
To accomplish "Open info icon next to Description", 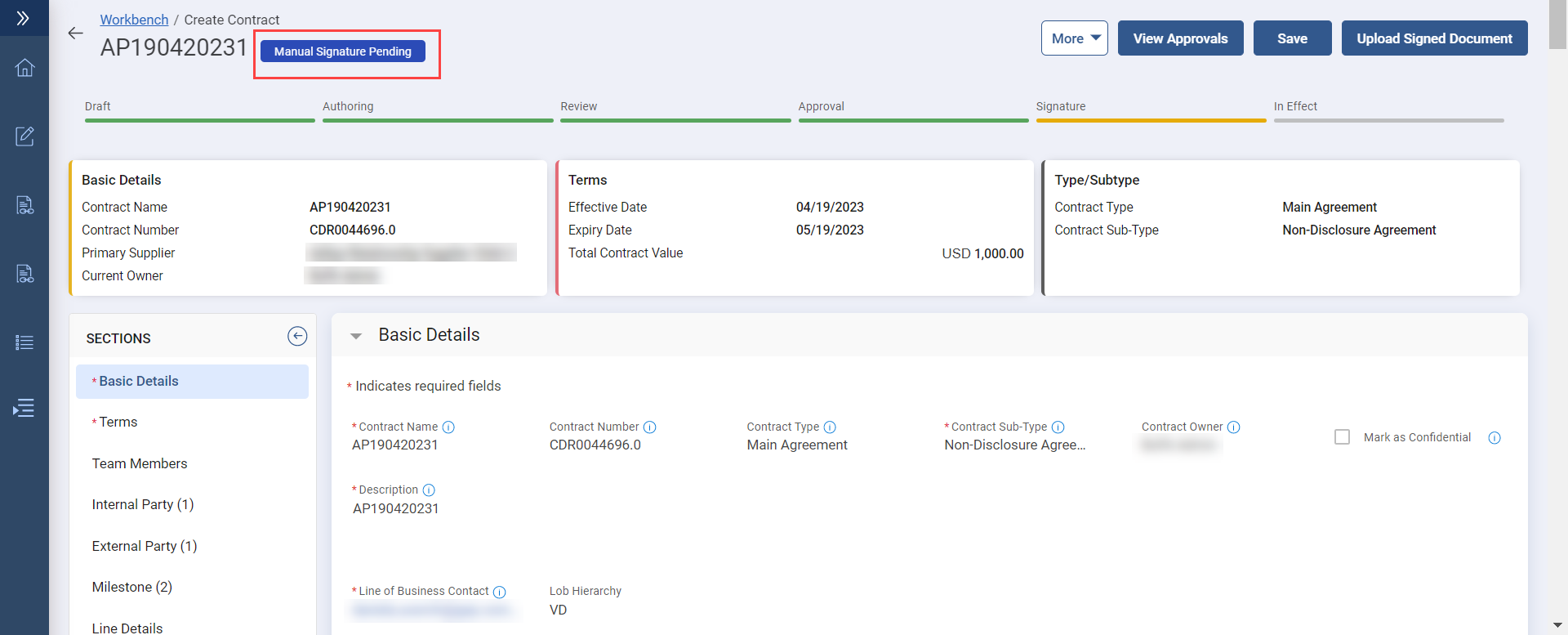I will [429, 490].
